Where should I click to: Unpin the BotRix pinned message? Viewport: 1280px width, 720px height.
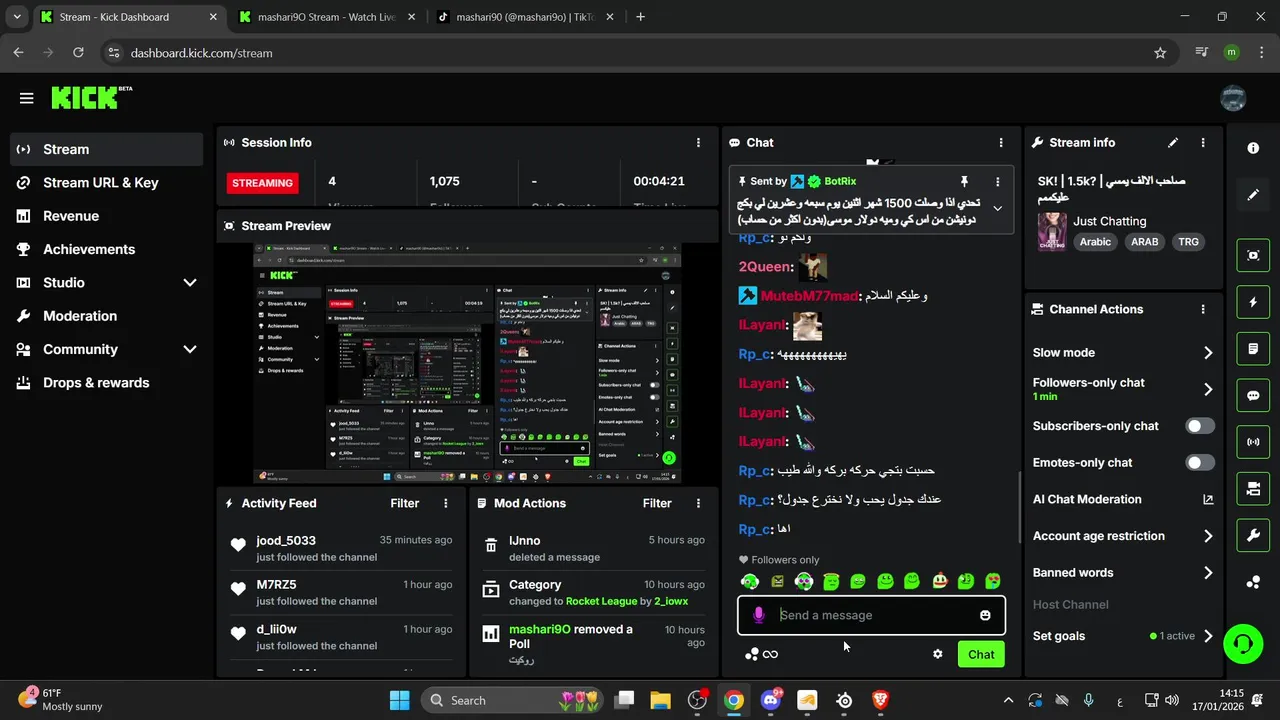(x=964, y=181)
